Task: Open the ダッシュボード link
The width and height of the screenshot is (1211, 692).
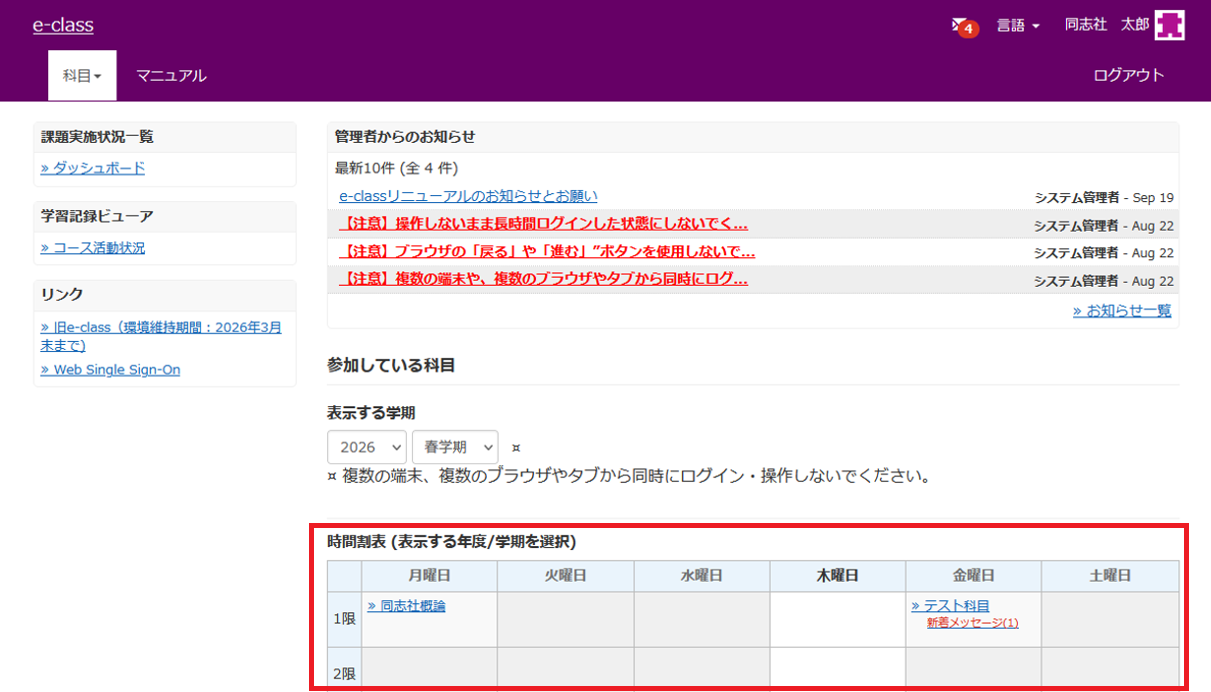Action: (x=93, y=168)
